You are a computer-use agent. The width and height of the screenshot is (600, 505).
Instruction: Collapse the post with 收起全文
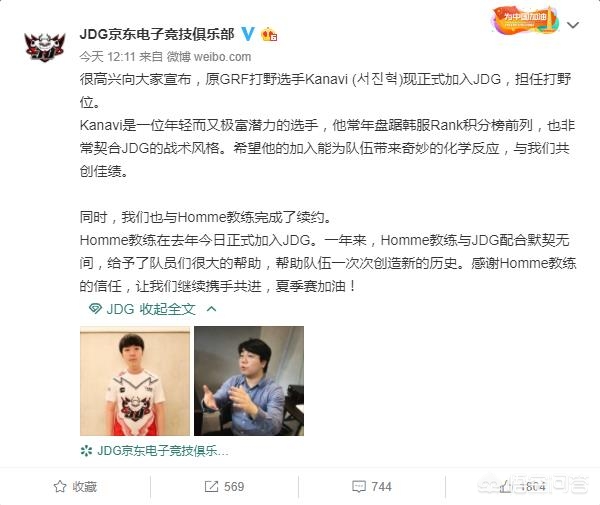coord(167,309)
